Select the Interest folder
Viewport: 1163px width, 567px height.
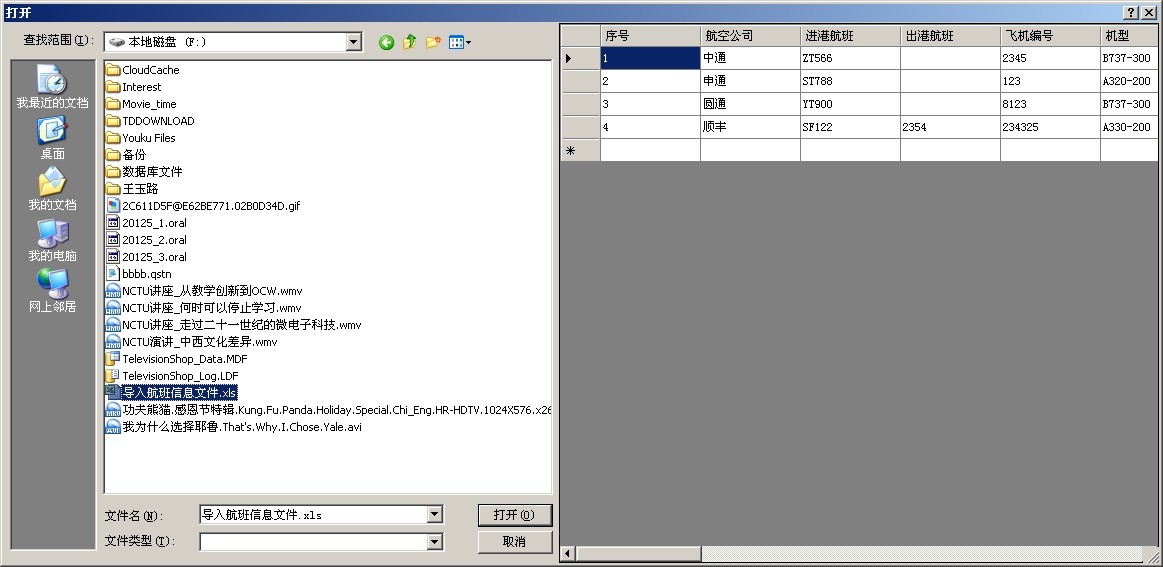tap(134, 87)
